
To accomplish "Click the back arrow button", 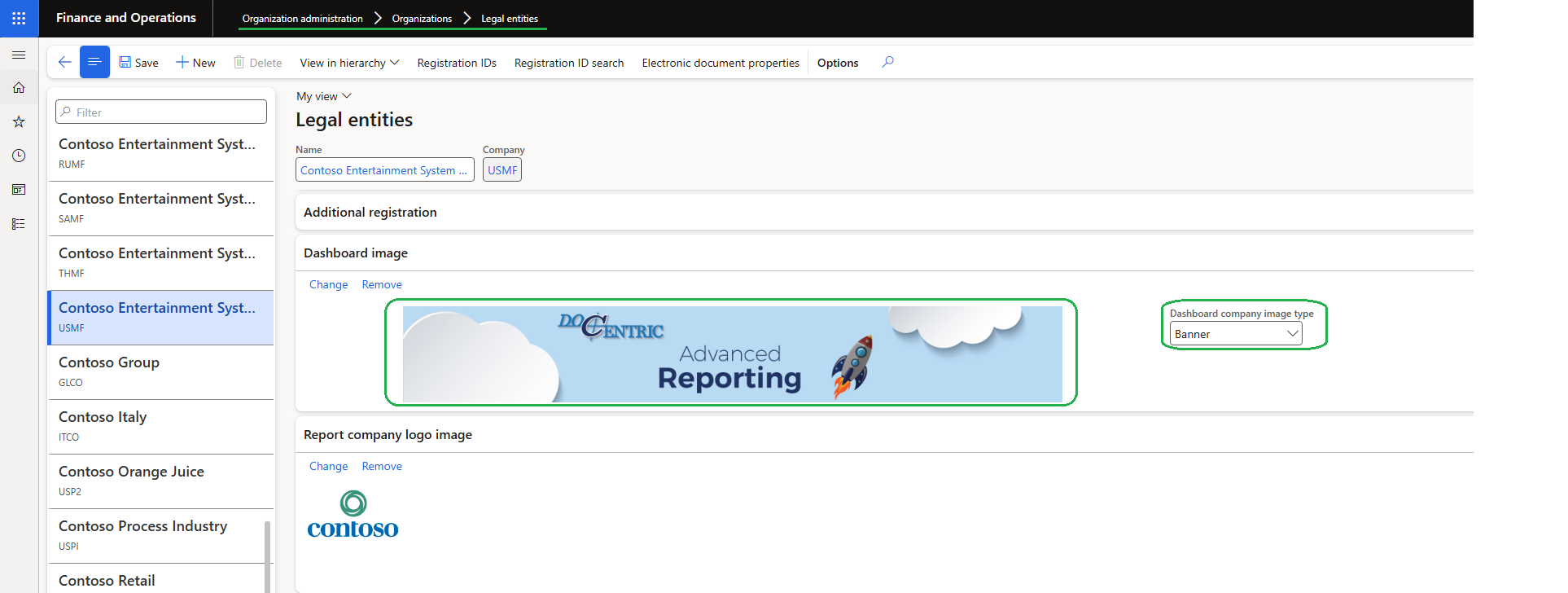I will tap(65, 62).
